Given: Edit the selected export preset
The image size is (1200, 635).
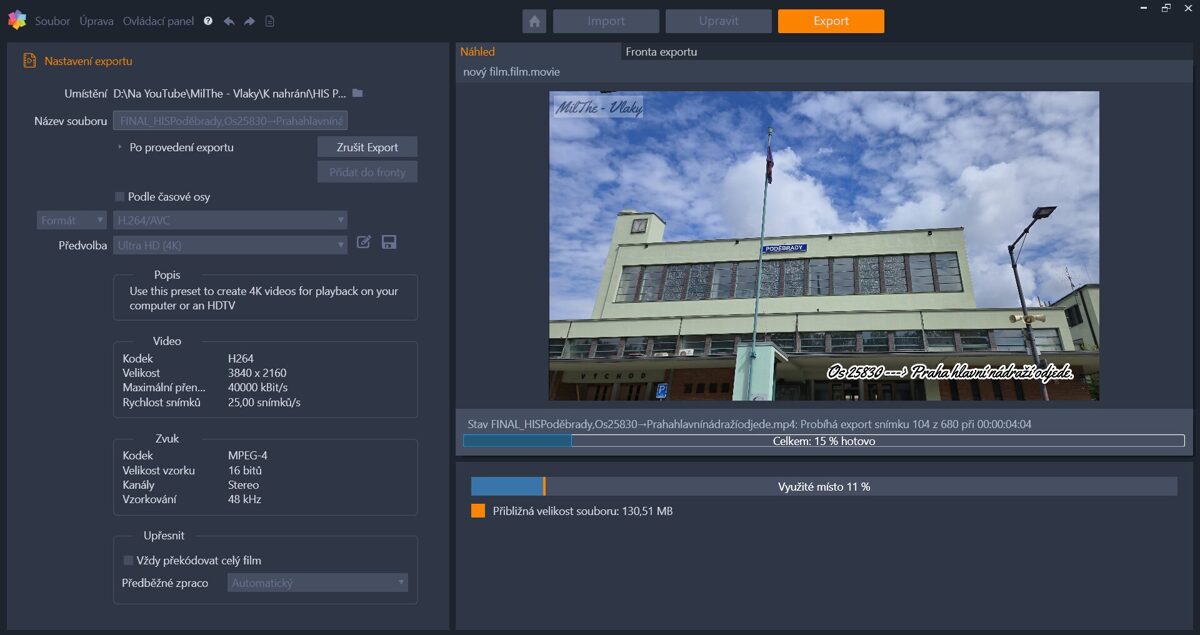Looking at the screenshot, I should click(363, 241).
